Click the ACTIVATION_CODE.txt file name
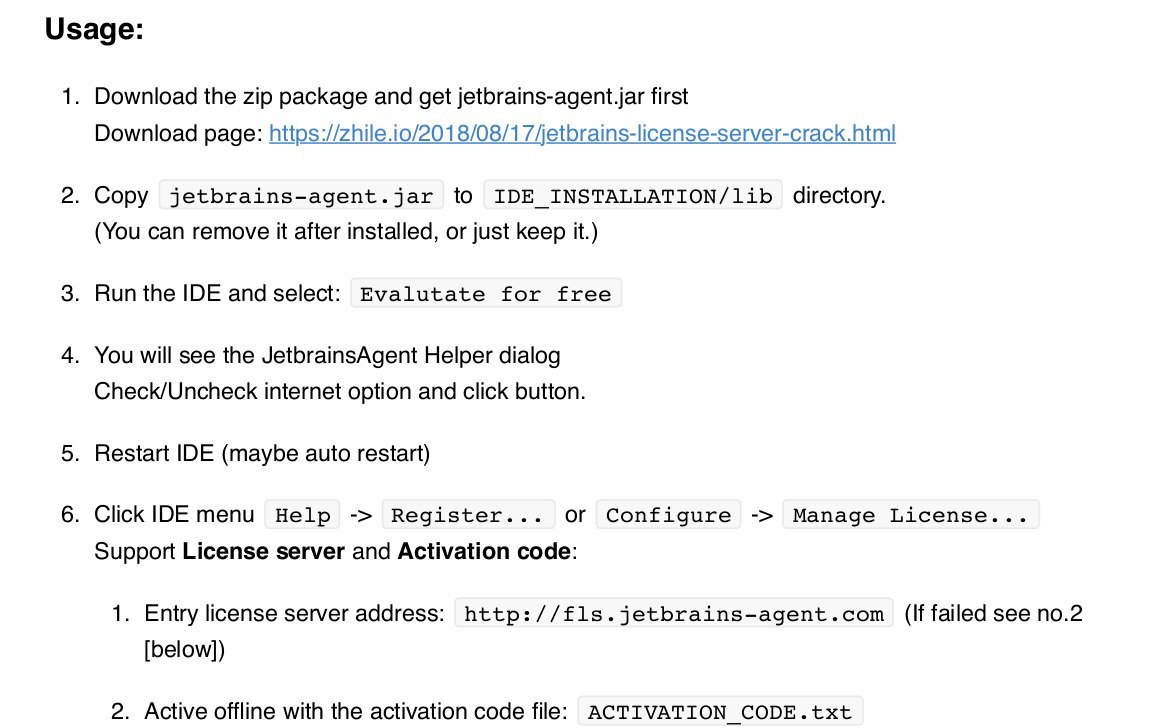This screenshot has width=1158, height=728. pos(720,712)
